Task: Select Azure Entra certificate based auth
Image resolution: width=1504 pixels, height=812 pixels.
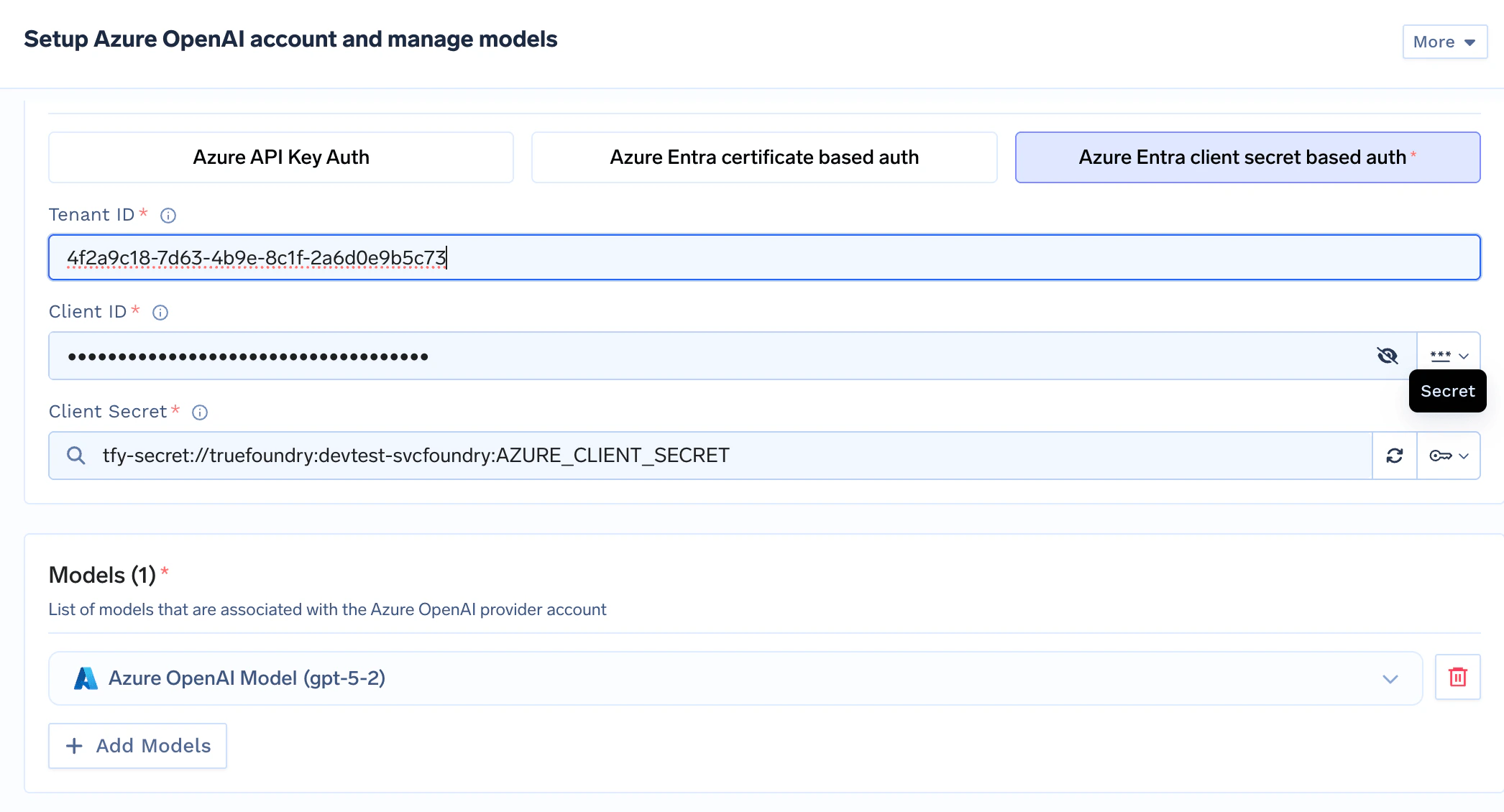Action: click(x=764, y=157)
